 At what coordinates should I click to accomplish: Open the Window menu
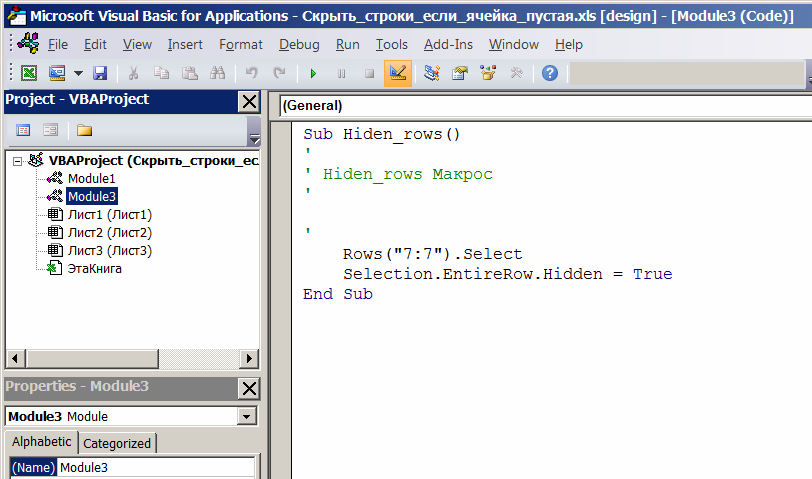tap(514, 45)
